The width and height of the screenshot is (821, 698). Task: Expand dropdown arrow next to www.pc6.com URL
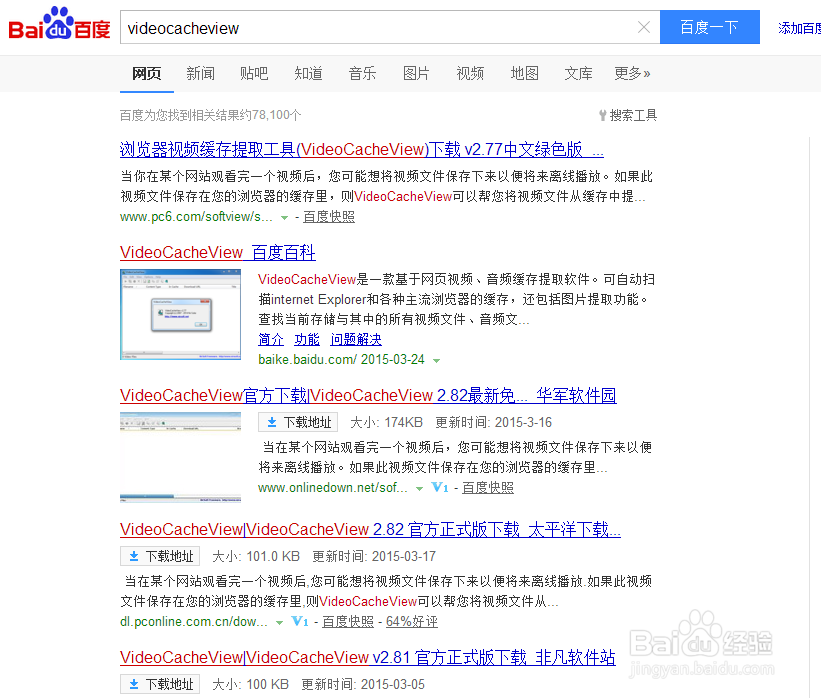pos(284,218)
